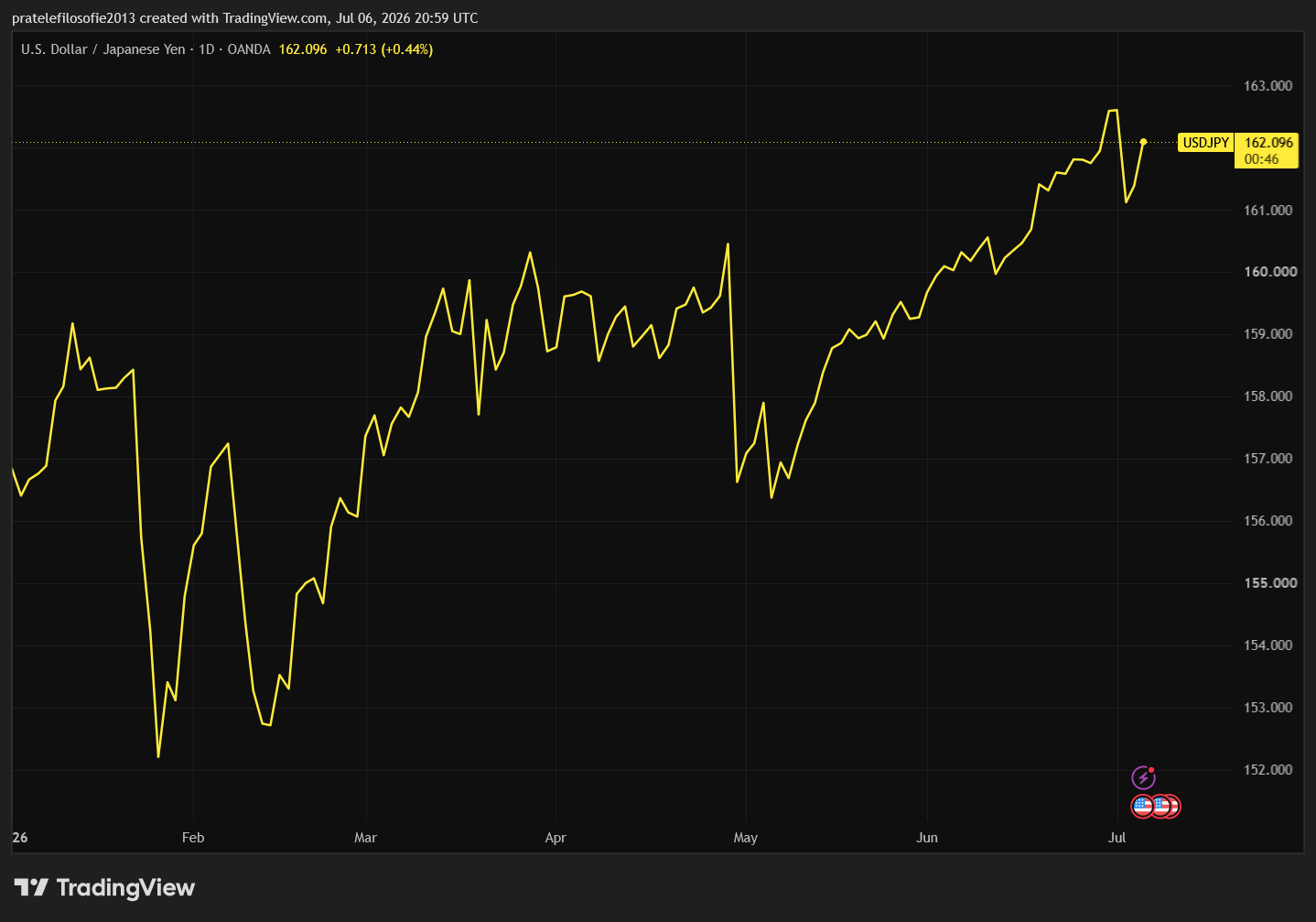
Task: Click the Jul label on the time axis
Action: 1116,838
